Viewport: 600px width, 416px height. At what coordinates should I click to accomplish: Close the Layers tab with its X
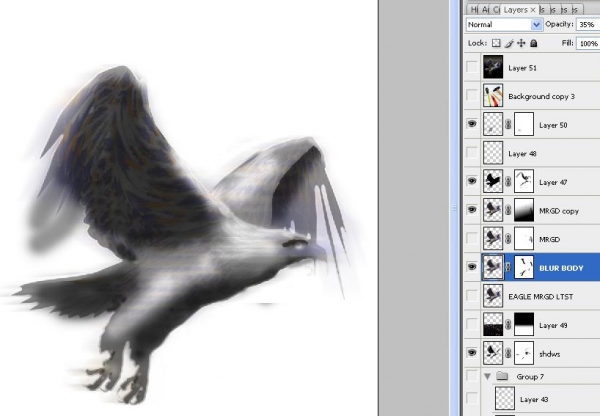533,10
